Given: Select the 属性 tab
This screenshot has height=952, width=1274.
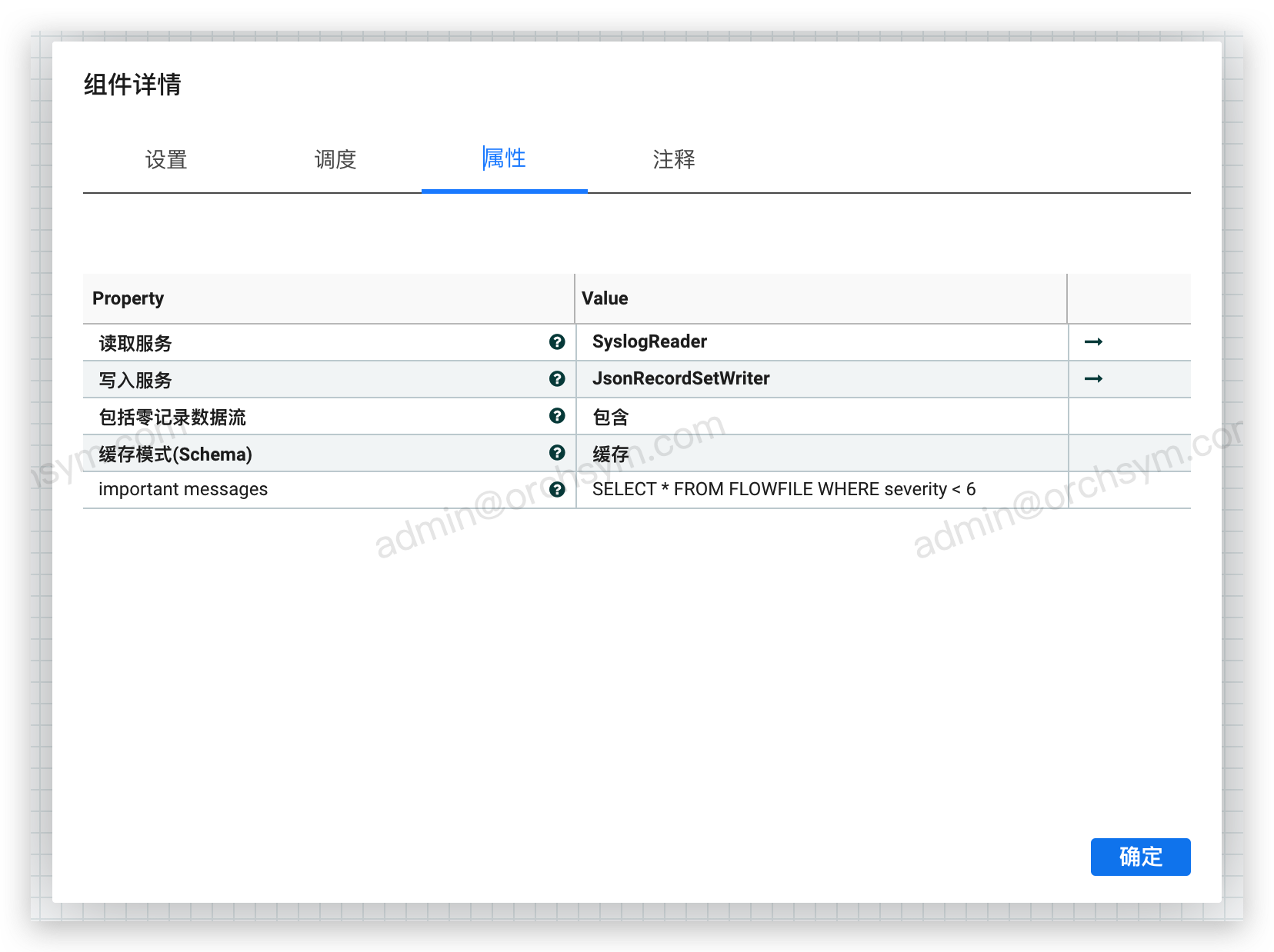Looking at the screenshot, I should 505,159.
